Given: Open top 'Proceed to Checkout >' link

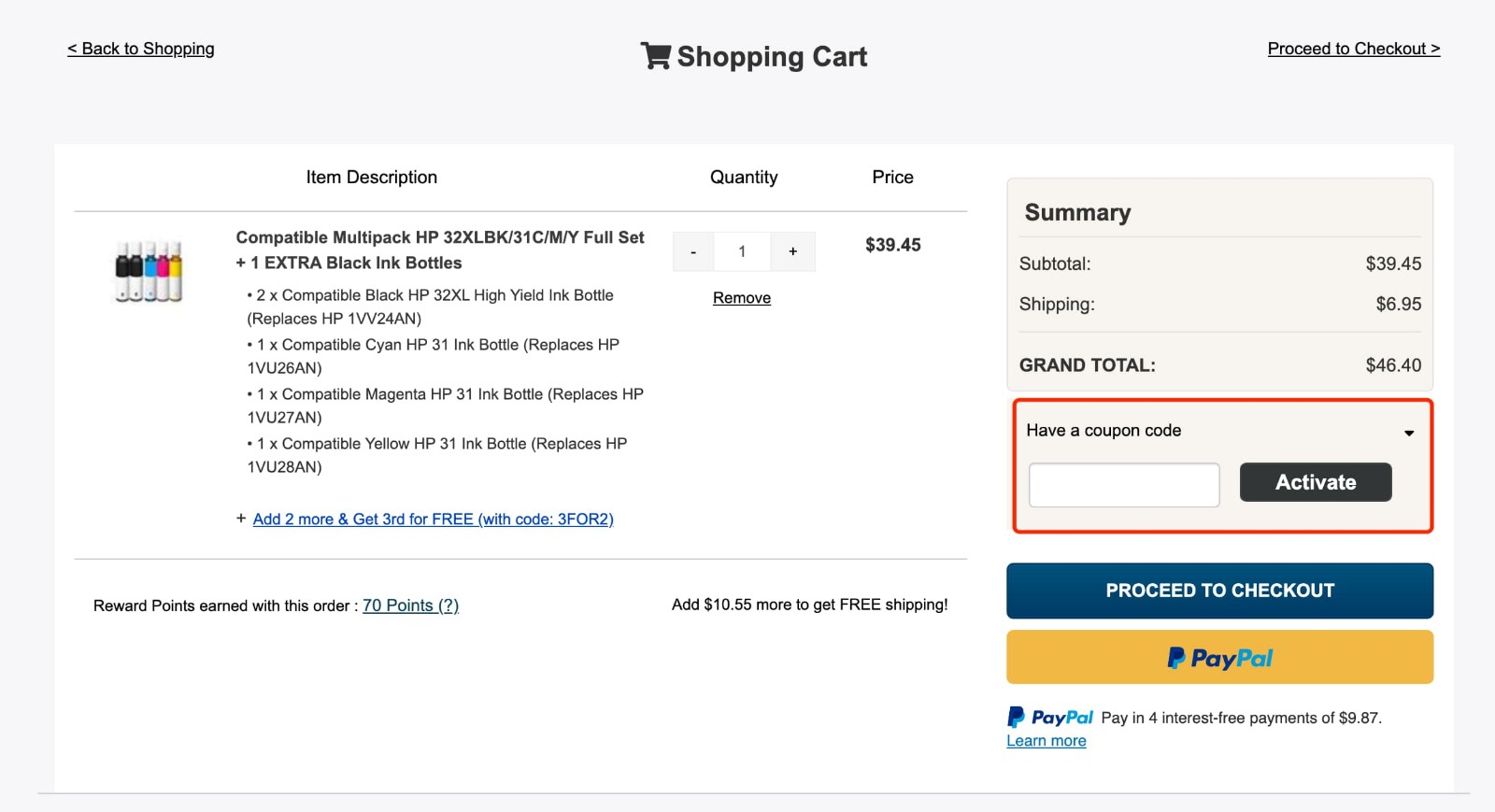Looking at the screenshot, I should tap(1354, 49).
